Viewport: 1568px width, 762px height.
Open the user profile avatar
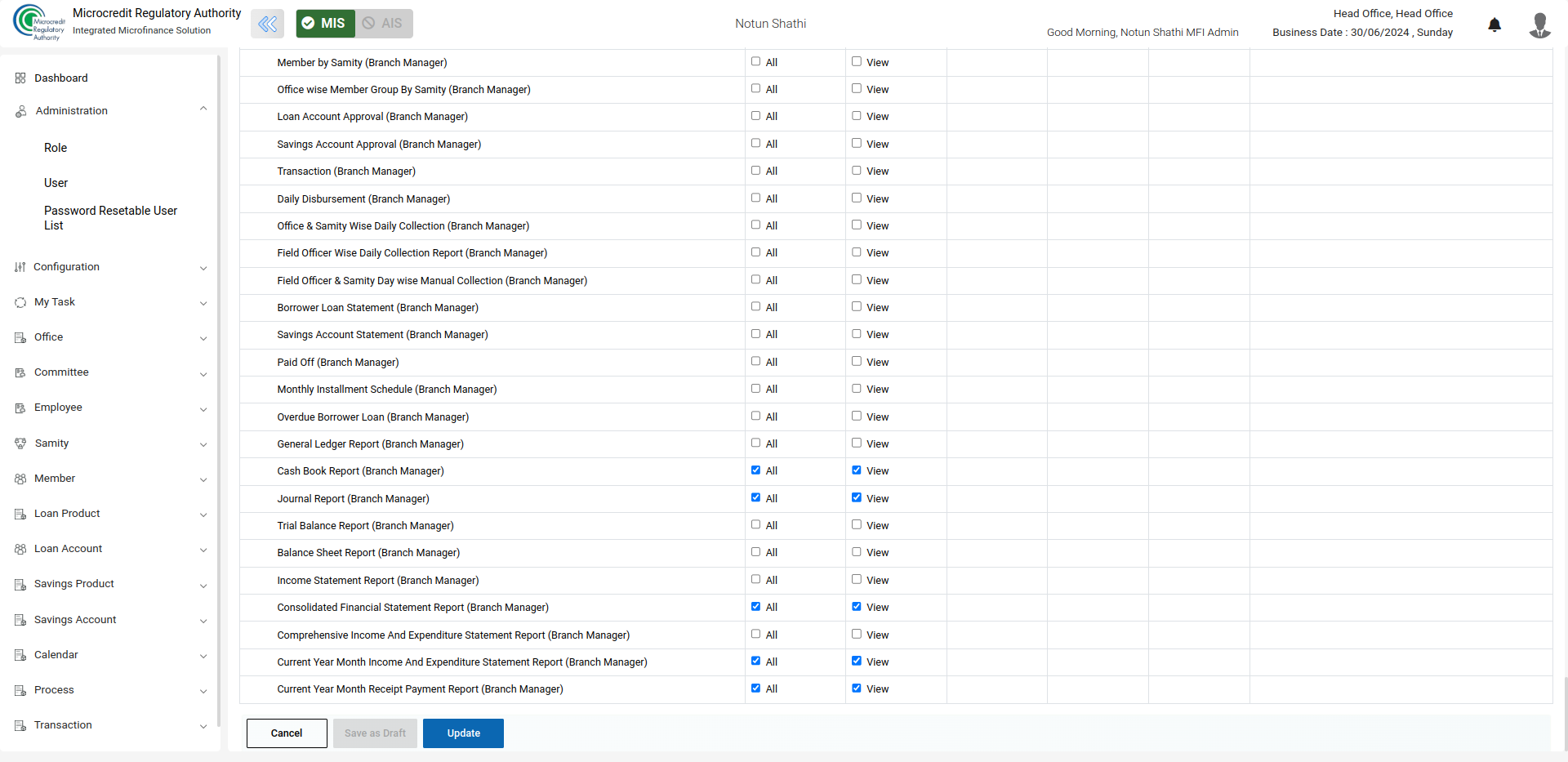(1539, 25)
